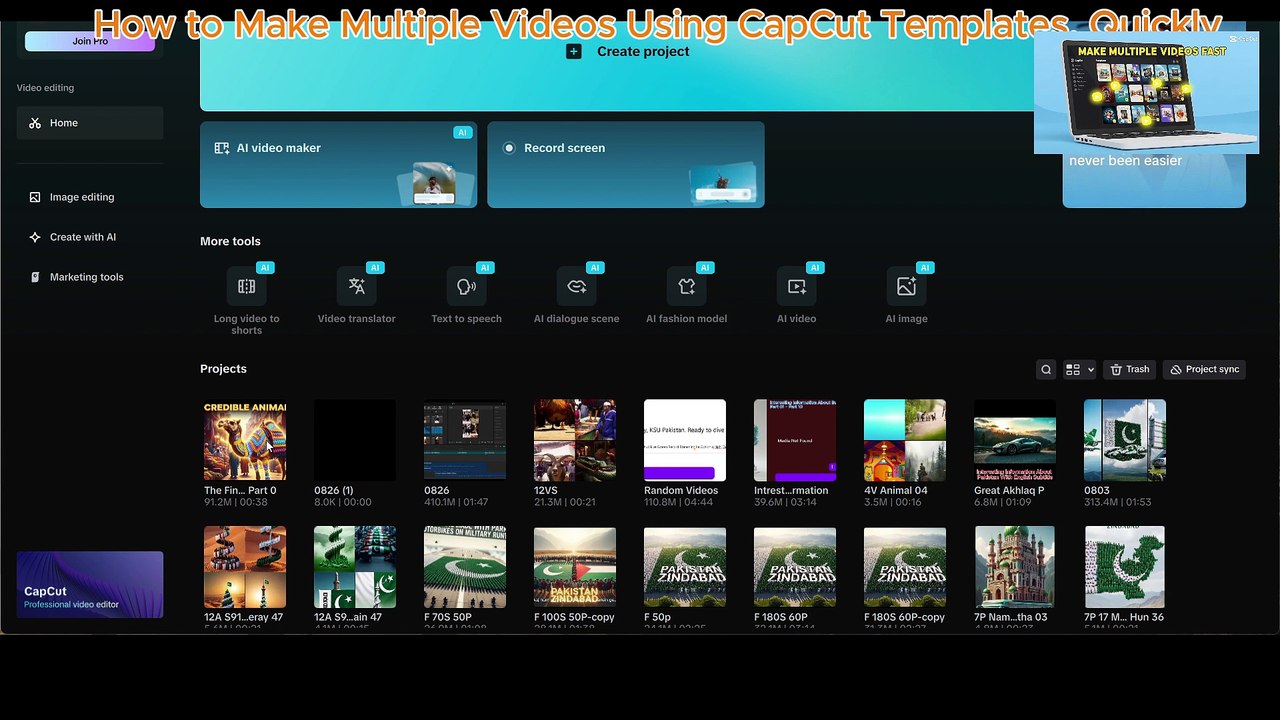Click the Marketing tools icon
Image resolution: width=1280 pixels, height=720 pixels.
(x=35, y=277)
